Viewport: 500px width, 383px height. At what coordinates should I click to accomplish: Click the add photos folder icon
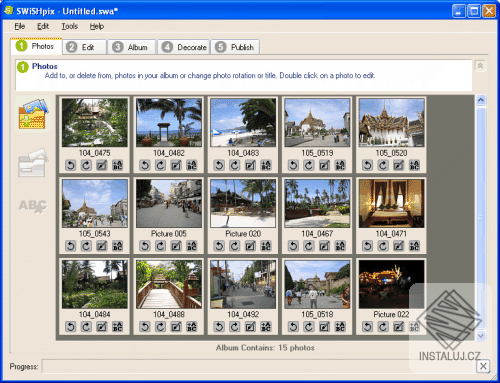[33, 114]
